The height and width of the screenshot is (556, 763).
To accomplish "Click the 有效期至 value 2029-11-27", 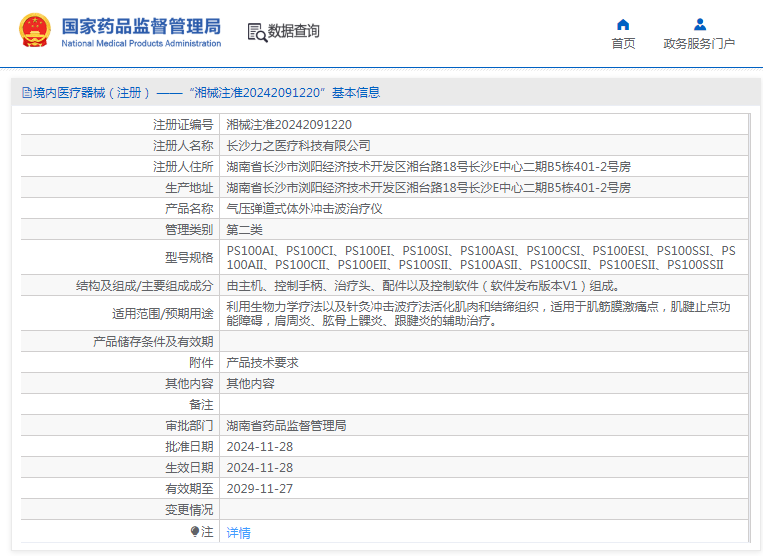I will [x=260, y=488].
